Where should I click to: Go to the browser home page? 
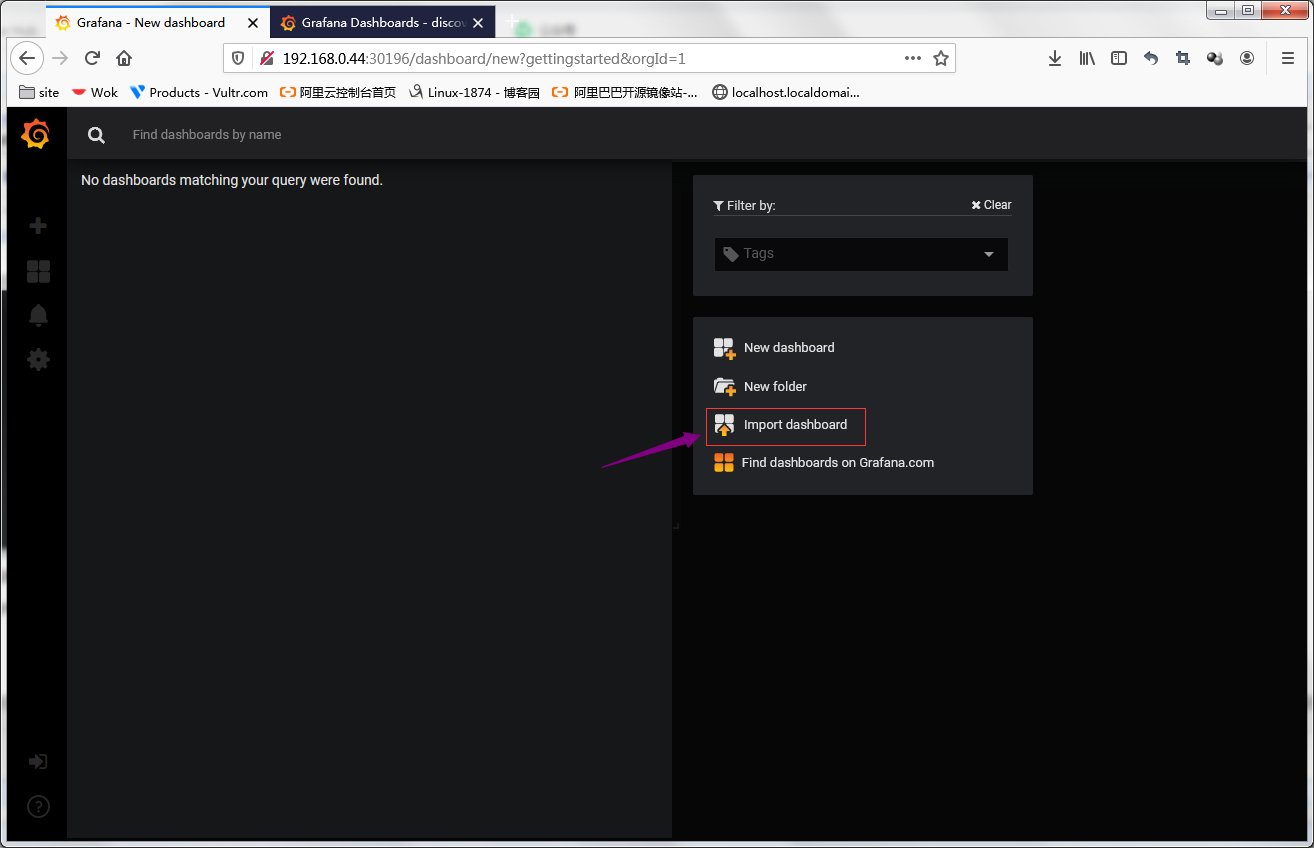click(x=124, y=58)
